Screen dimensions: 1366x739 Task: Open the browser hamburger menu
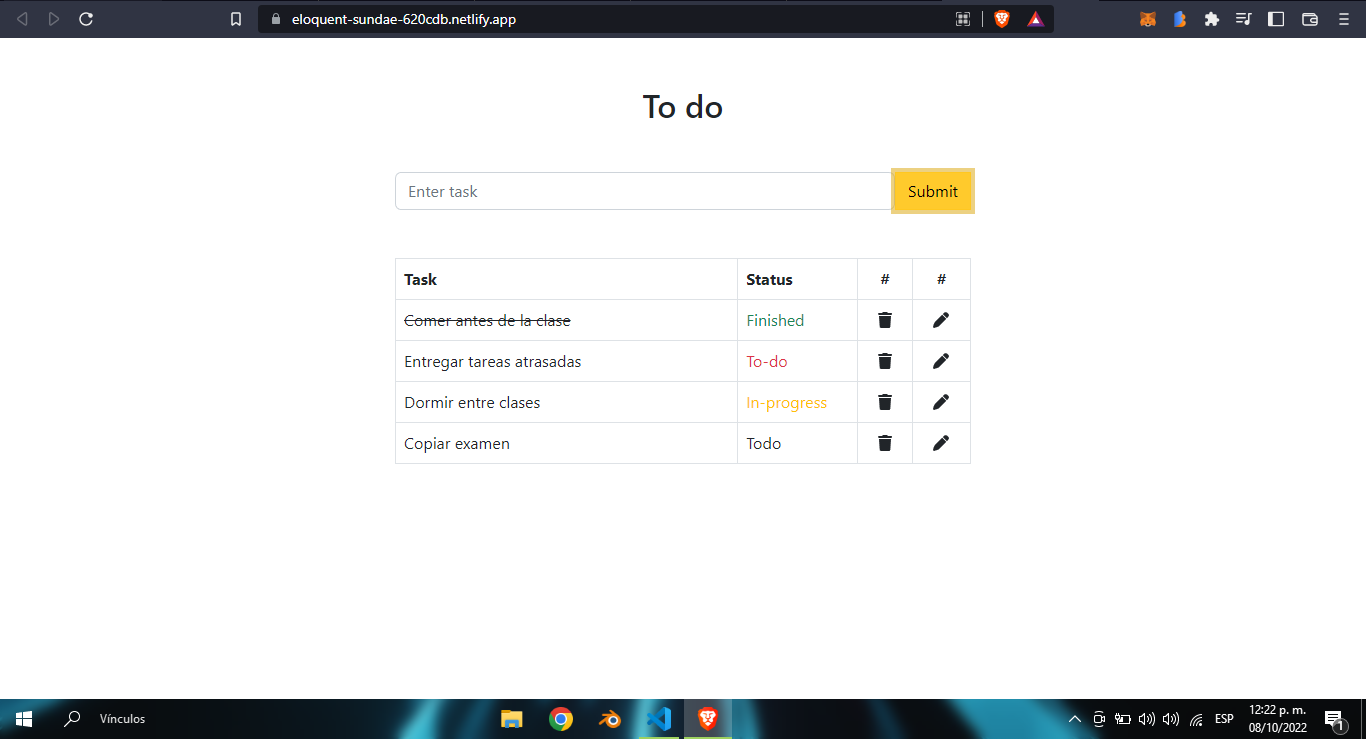tap(1343, 18)
